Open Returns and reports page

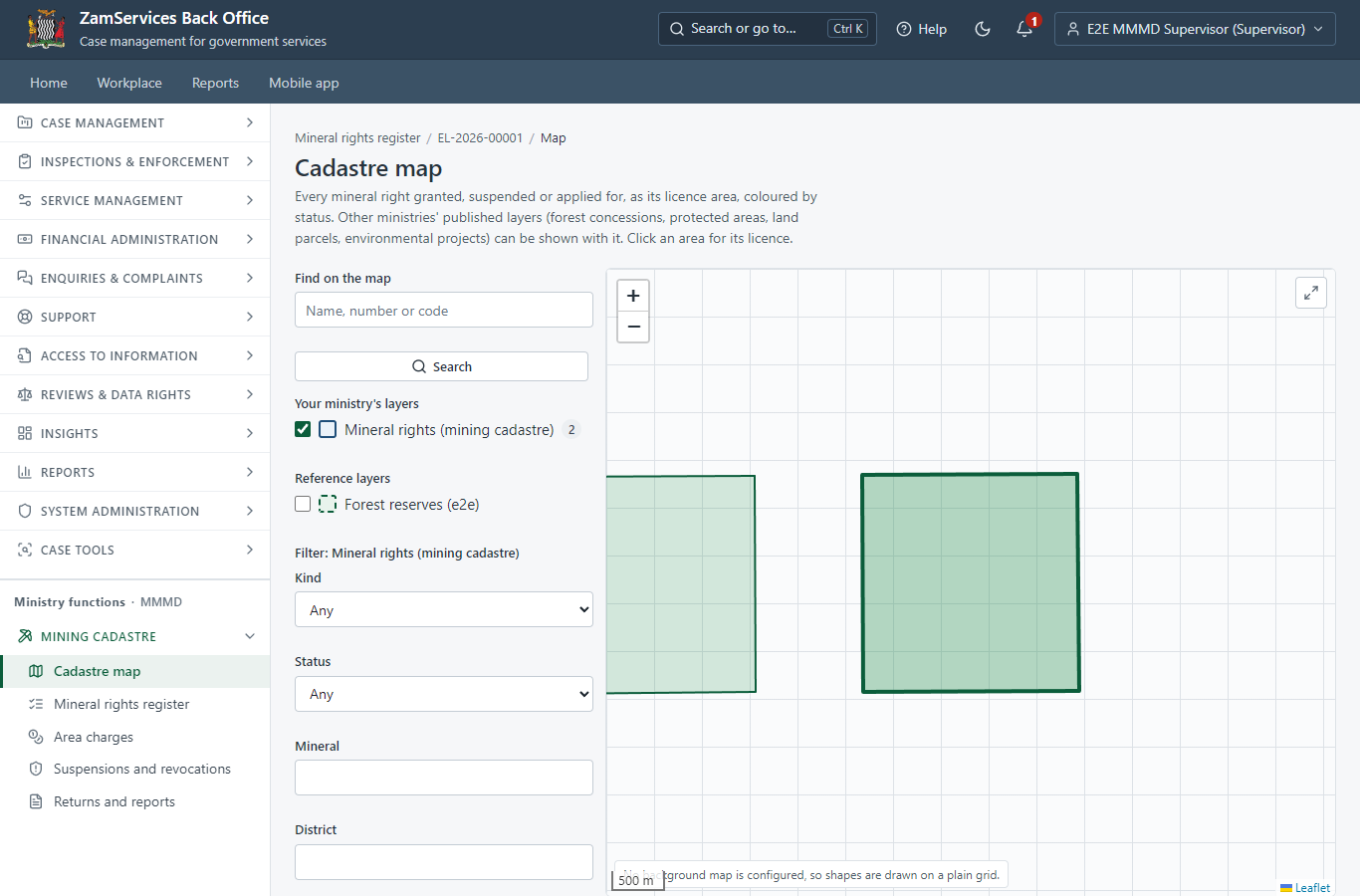(x=134, y=801)
